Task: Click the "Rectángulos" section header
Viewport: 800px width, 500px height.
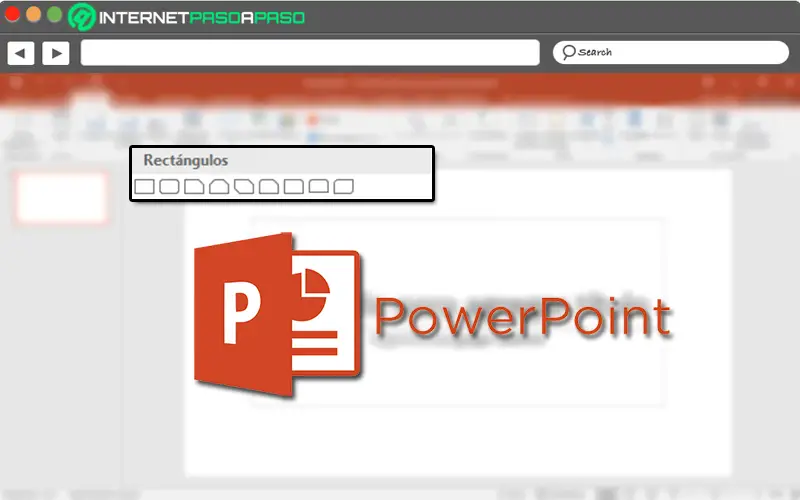Action: click(186, 160)
